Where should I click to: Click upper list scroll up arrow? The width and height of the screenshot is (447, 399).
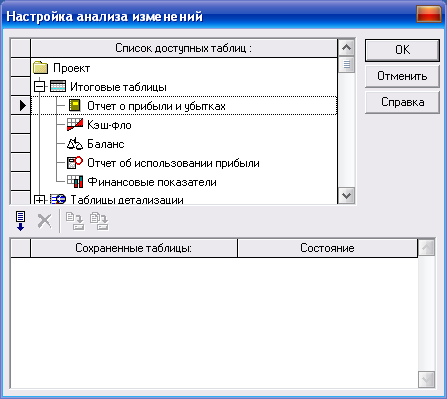tap(347, 48)
